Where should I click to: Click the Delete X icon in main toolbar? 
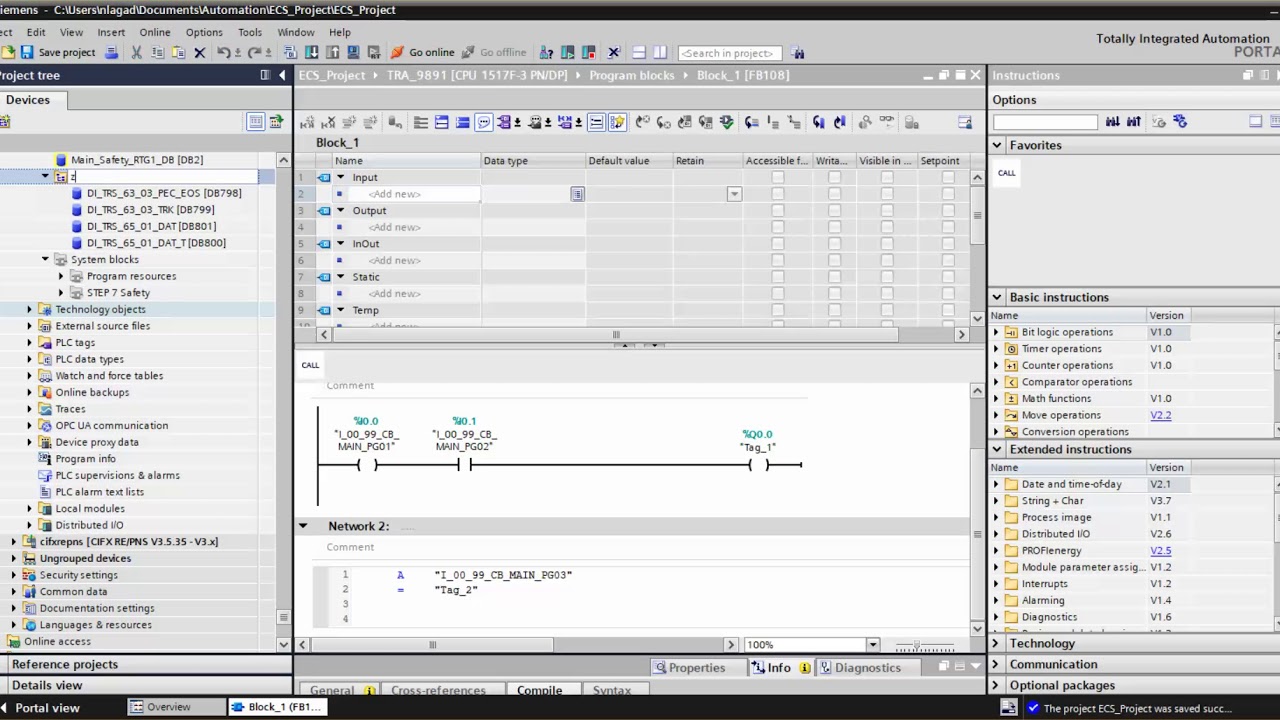pos(199,52)
